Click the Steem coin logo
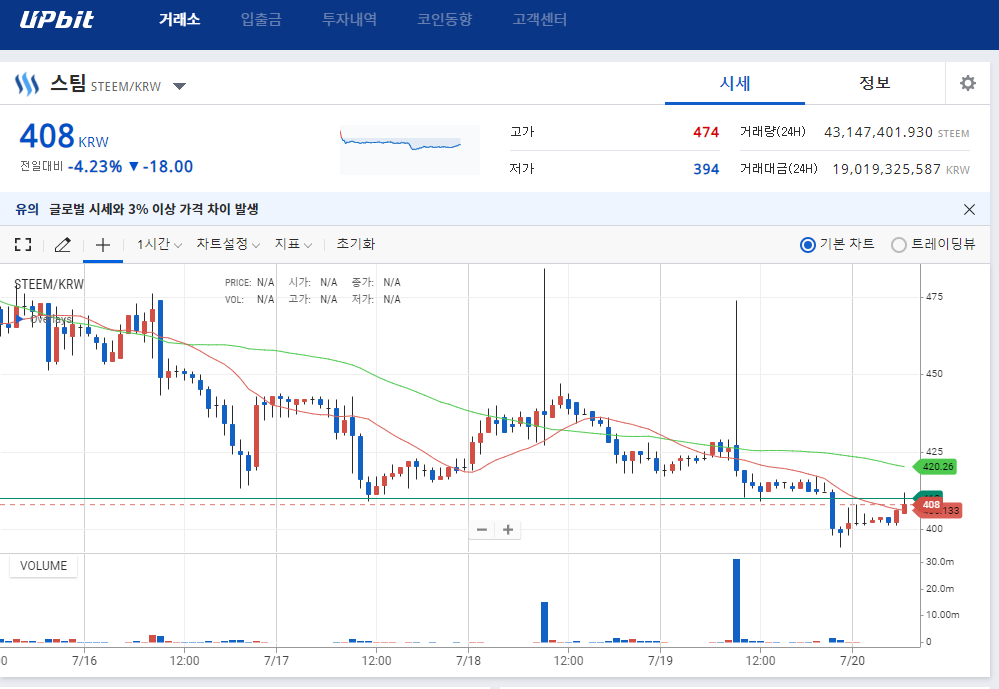The image size is (999, 689). 26,84
